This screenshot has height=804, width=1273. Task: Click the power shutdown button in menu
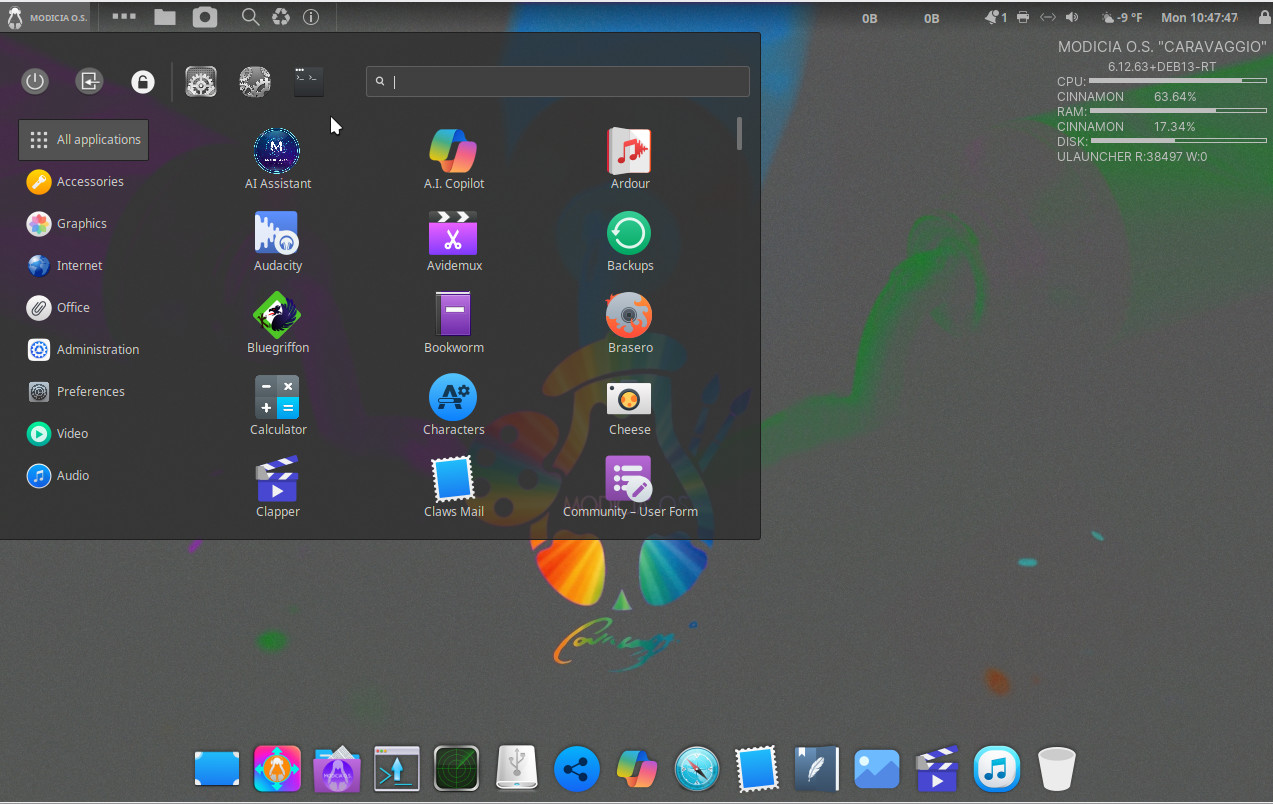click(x=35, y=81)
